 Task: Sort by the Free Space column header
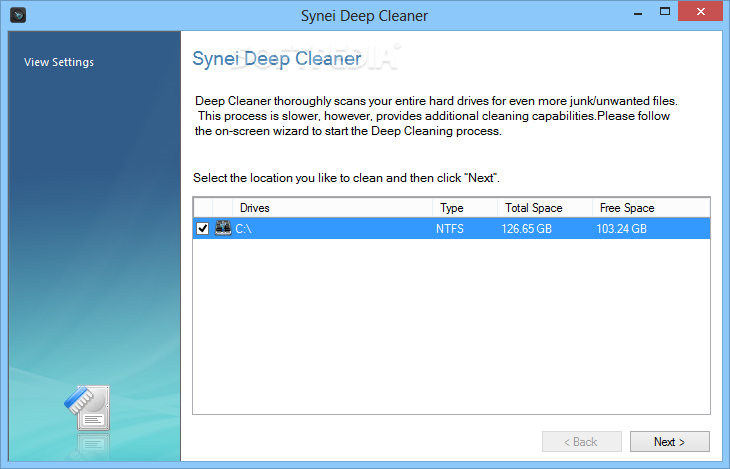[651, 208]
